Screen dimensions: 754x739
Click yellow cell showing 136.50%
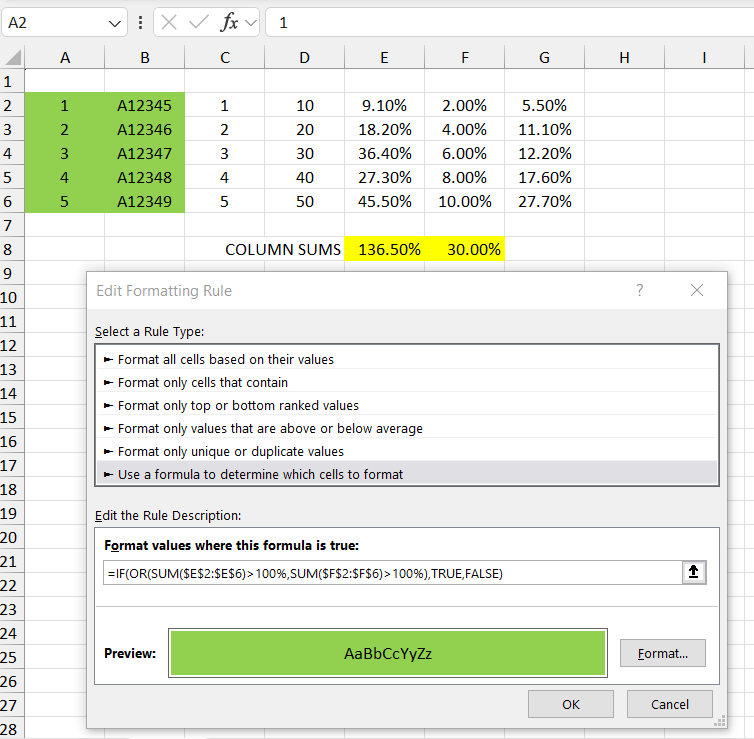pos(385,249)
